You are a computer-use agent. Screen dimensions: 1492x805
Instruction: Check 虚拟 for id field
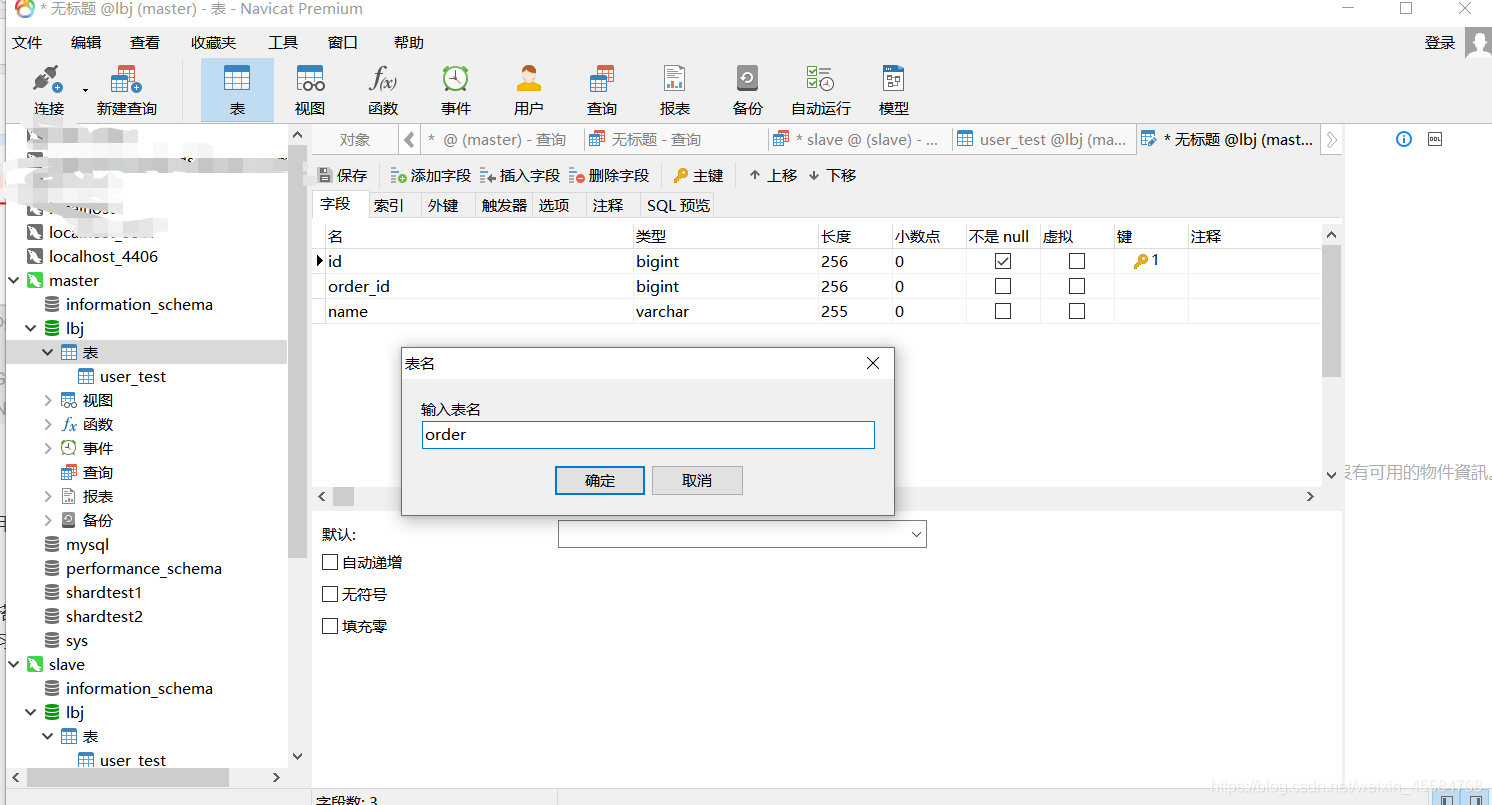[1077, 261]
